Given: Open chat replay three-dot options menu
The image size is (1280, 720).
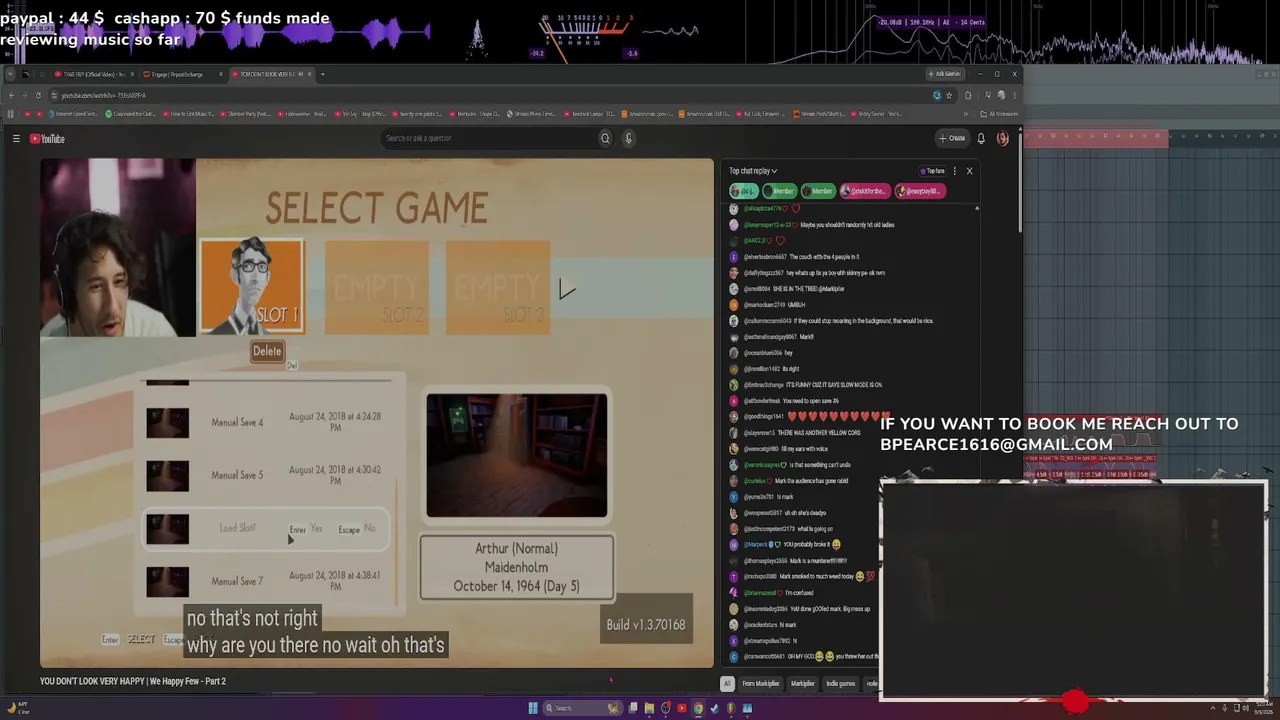Looking at the screenshot, I should (954, 171).
